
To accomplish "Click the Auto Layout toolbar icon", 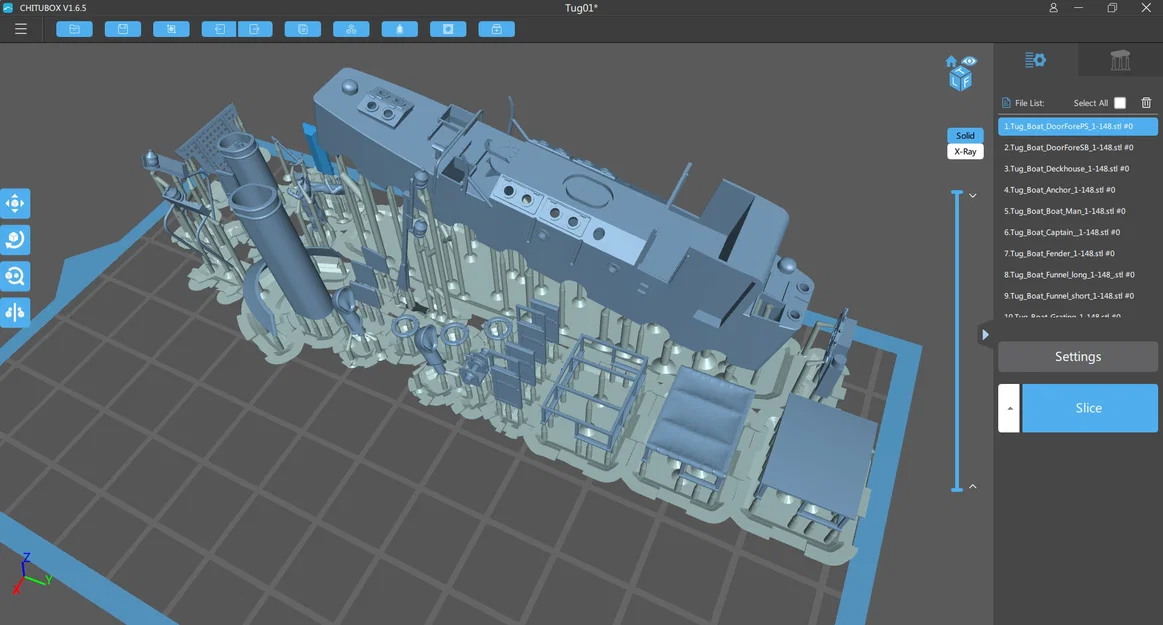I will [x=352, y=29].
